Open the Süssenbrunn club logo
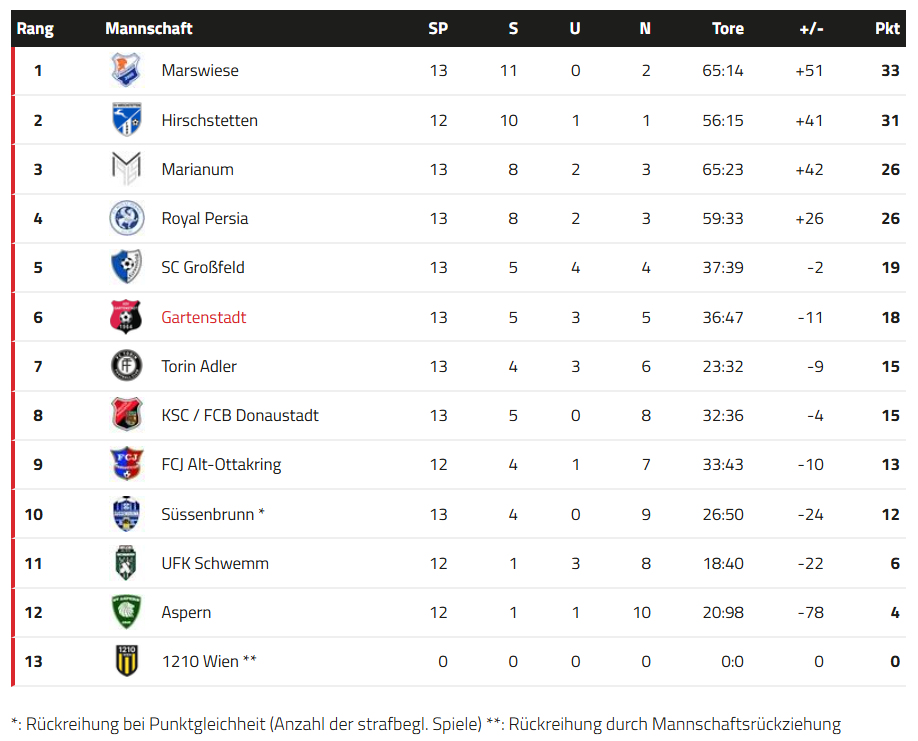Viewport: 918px width, 741px height. (x=126, y=514)
